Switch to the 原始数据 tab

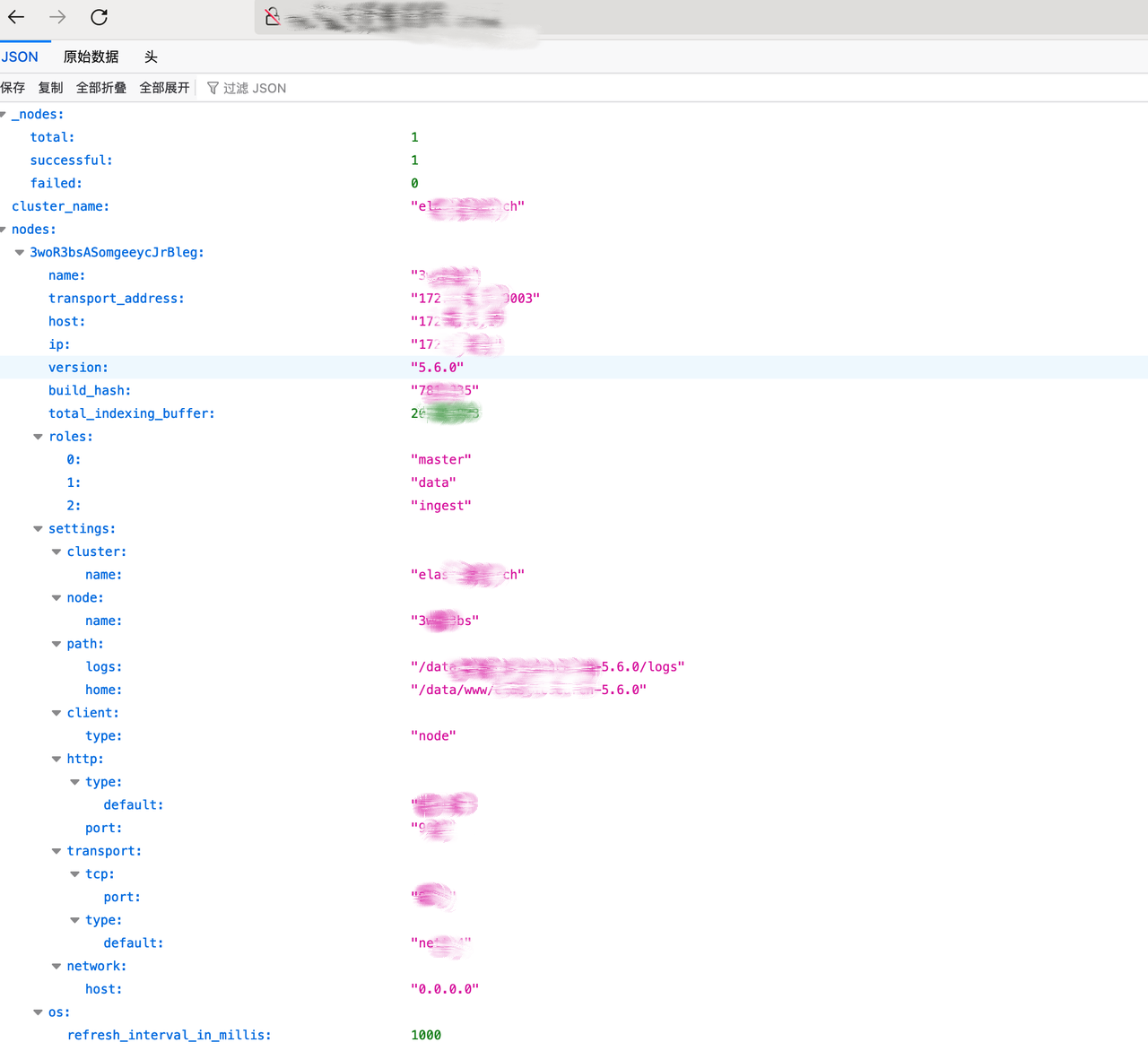click(x=91, y=56)
